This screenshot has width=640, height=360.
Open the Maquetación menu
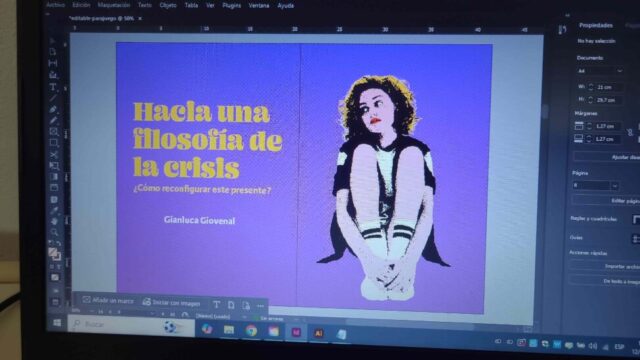pos(114,5)
